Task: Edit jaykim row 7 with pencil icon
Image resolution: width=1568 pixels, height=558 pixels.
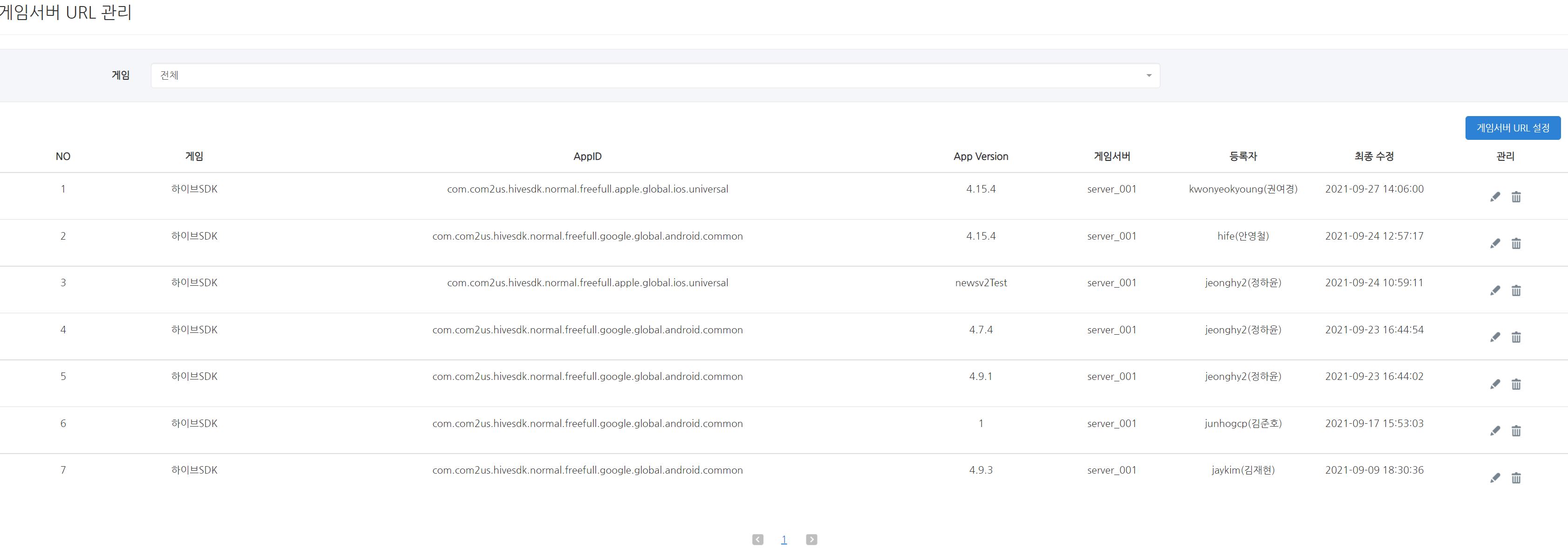Action: 1495,478
